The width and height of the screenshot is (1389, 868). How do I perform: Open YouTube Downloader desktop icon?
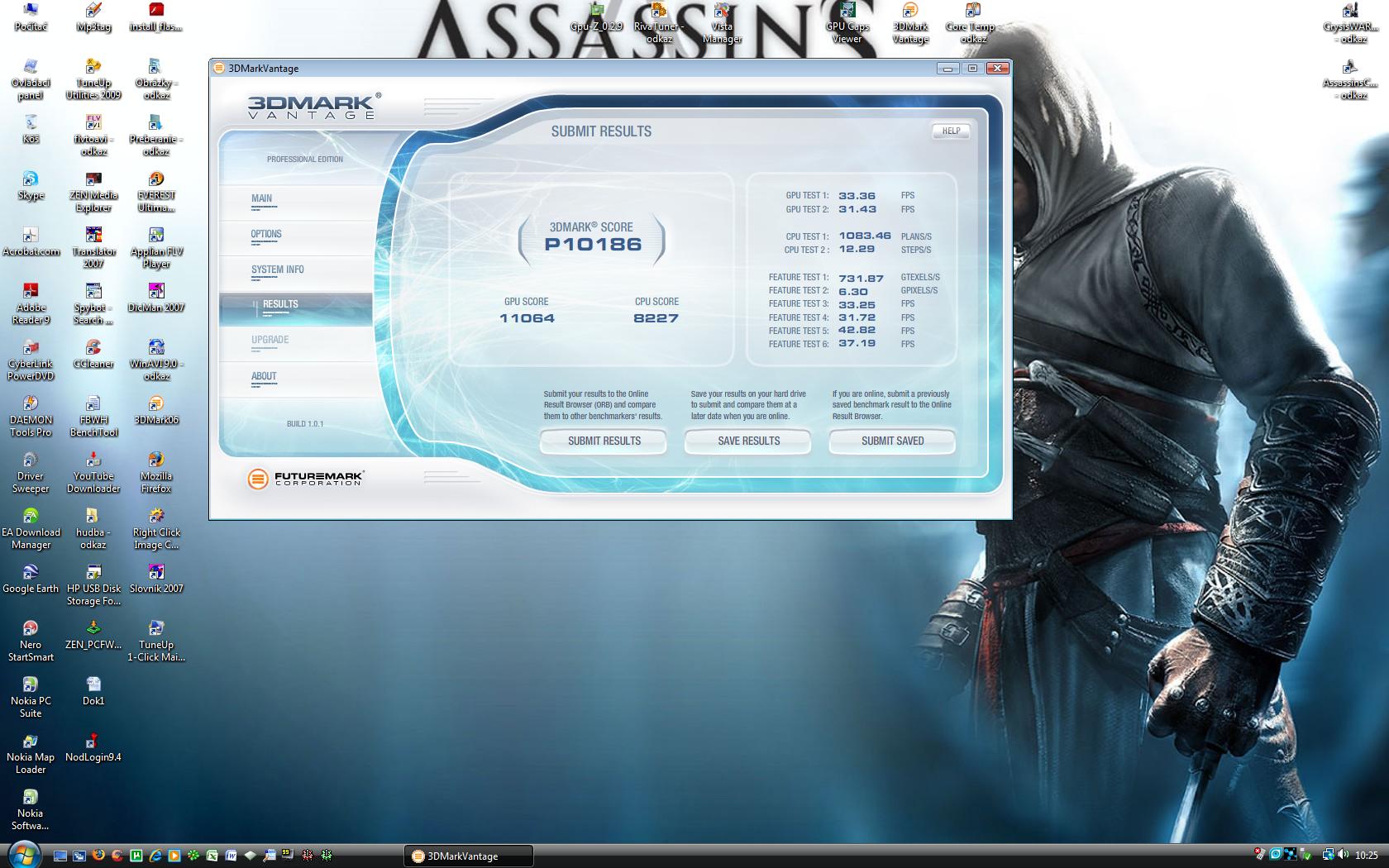point(93,473)
